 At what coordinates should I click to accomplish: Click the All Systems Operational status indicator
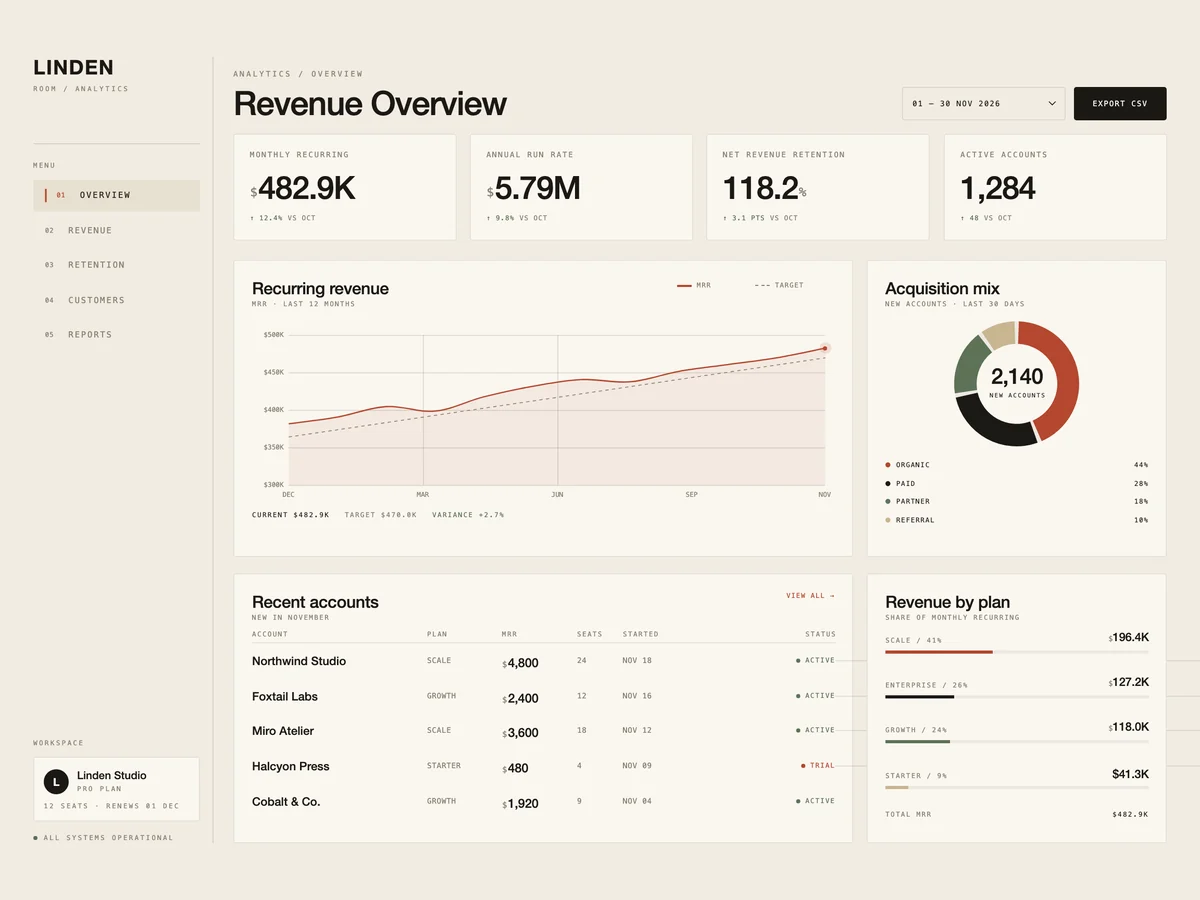pyautogui.click(x=103, y=838)
